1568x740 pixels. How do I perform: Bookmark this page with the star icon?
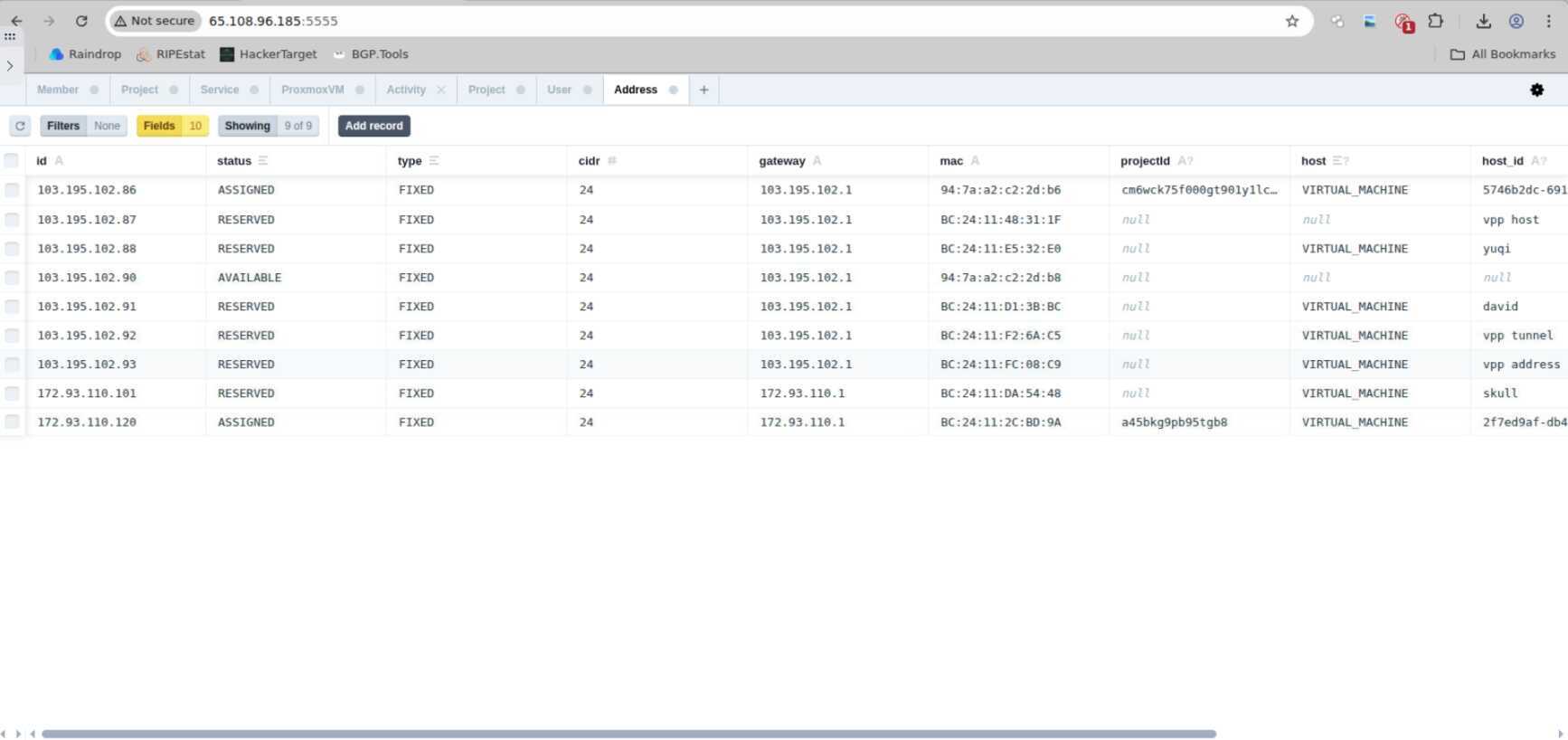pos(1292,21)
